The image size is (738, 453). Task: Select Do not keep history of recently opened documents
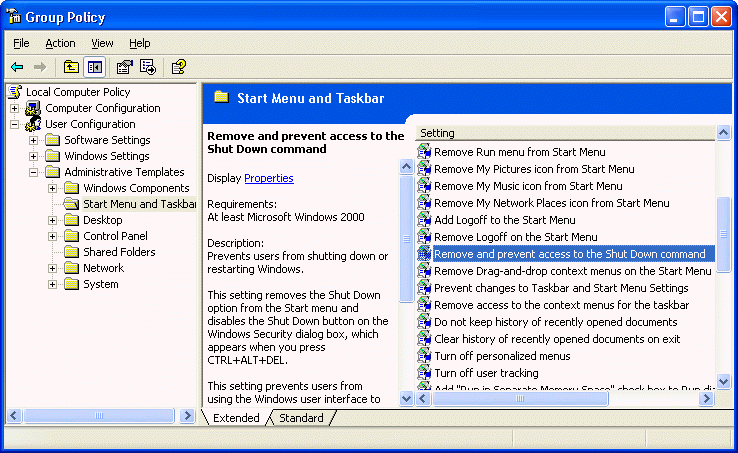555,322
